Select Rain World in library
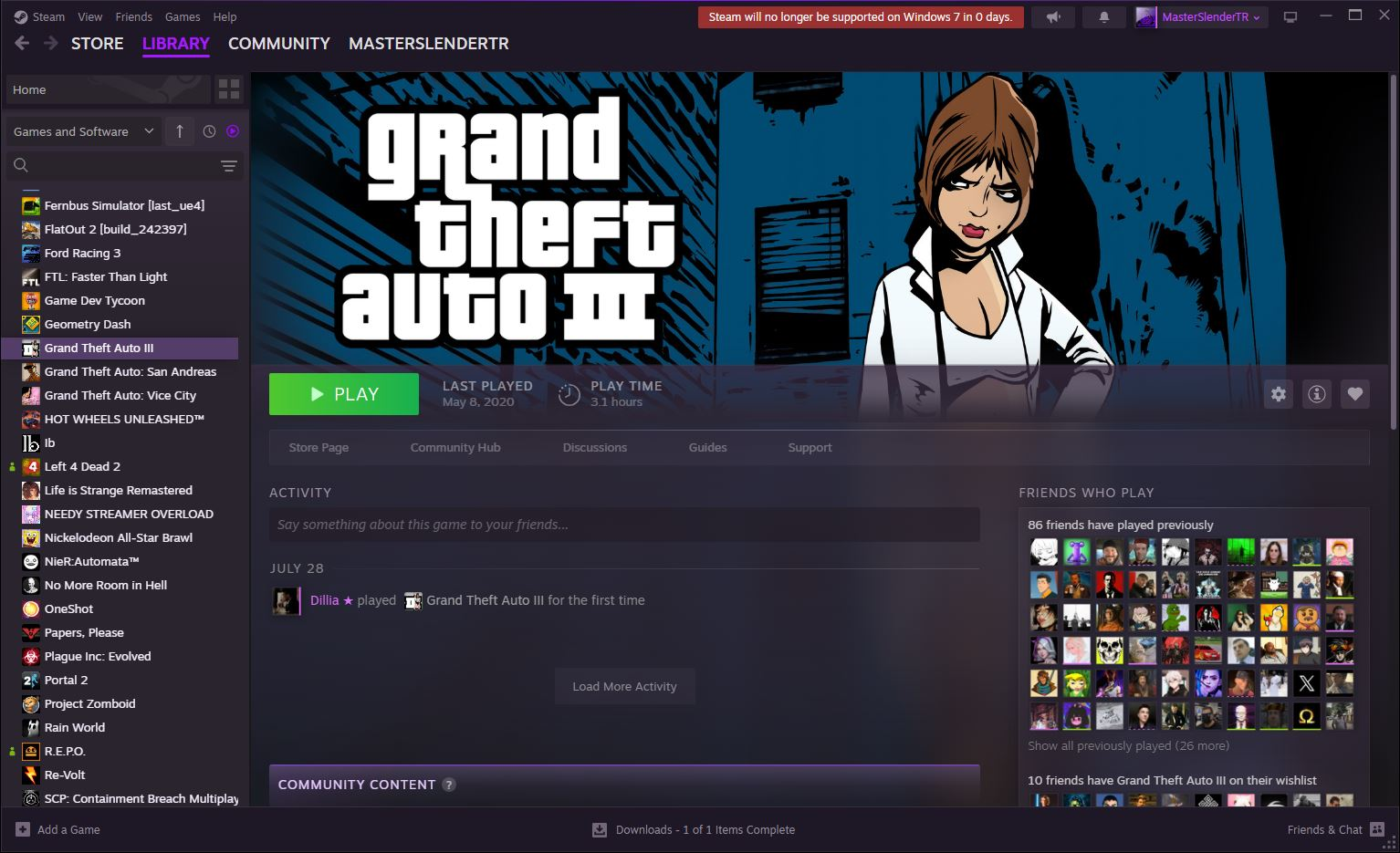1400x853 pixels. [x=75, y=727]
